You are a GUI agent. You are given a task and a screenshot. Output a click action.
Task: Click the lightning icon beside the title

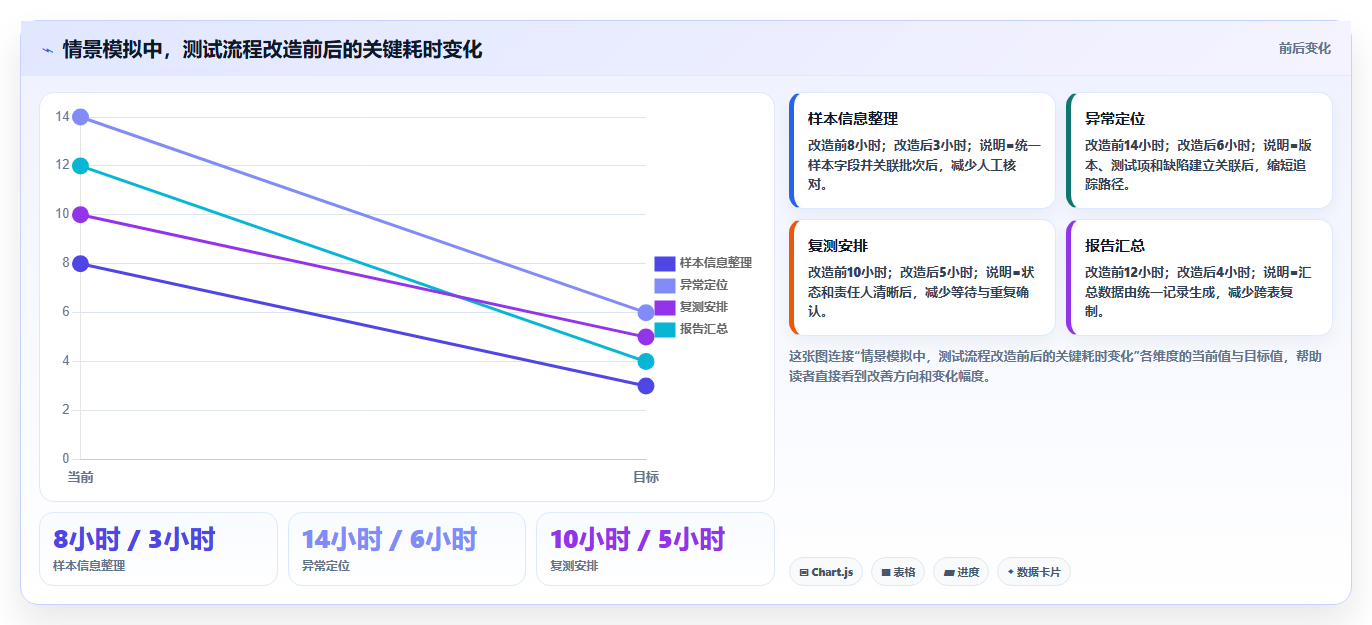(x=48, y=49)
